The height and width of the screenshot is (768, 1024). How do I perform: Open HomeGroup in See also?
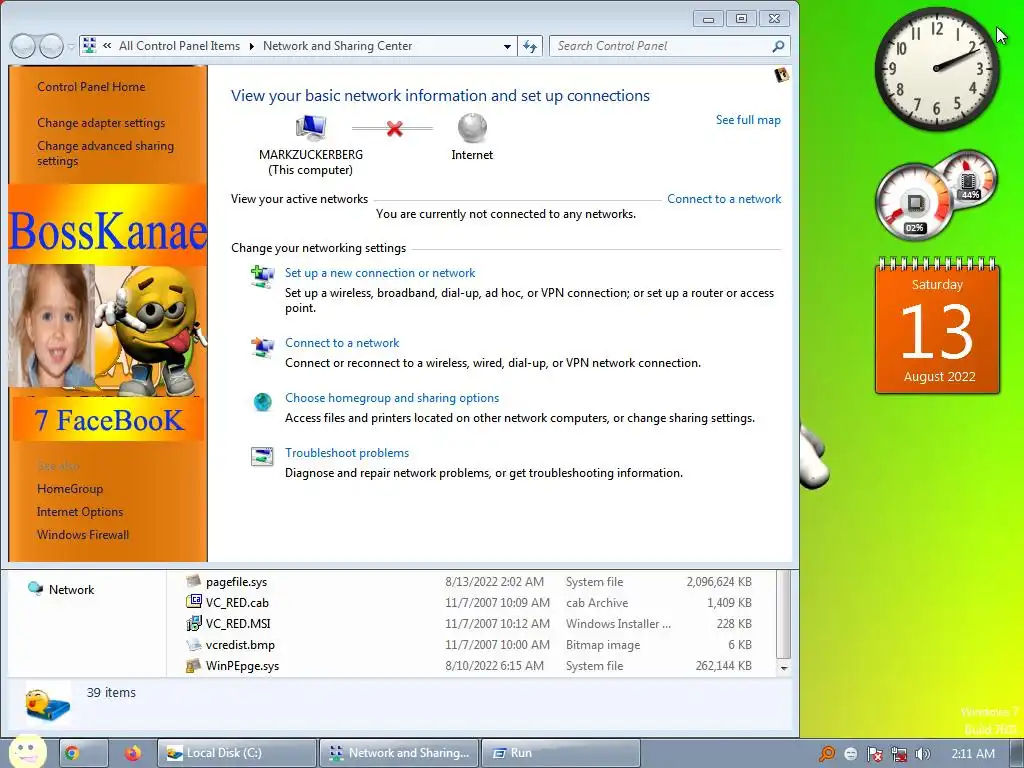click(x=70, y=488)
